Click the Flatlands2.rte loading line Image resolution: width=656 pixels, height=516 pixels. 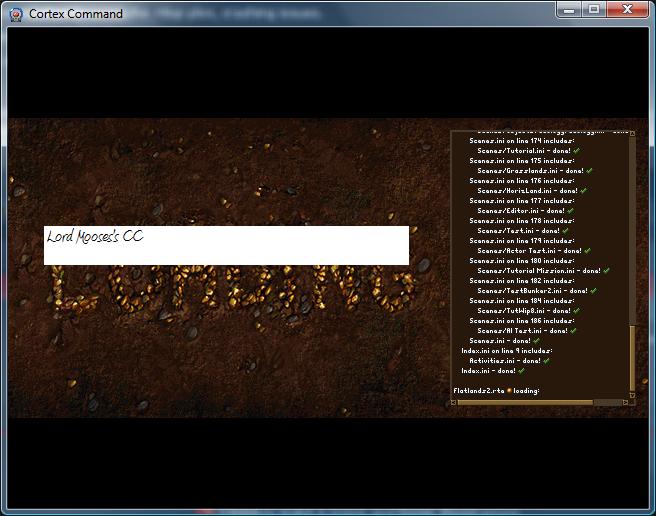495,390
